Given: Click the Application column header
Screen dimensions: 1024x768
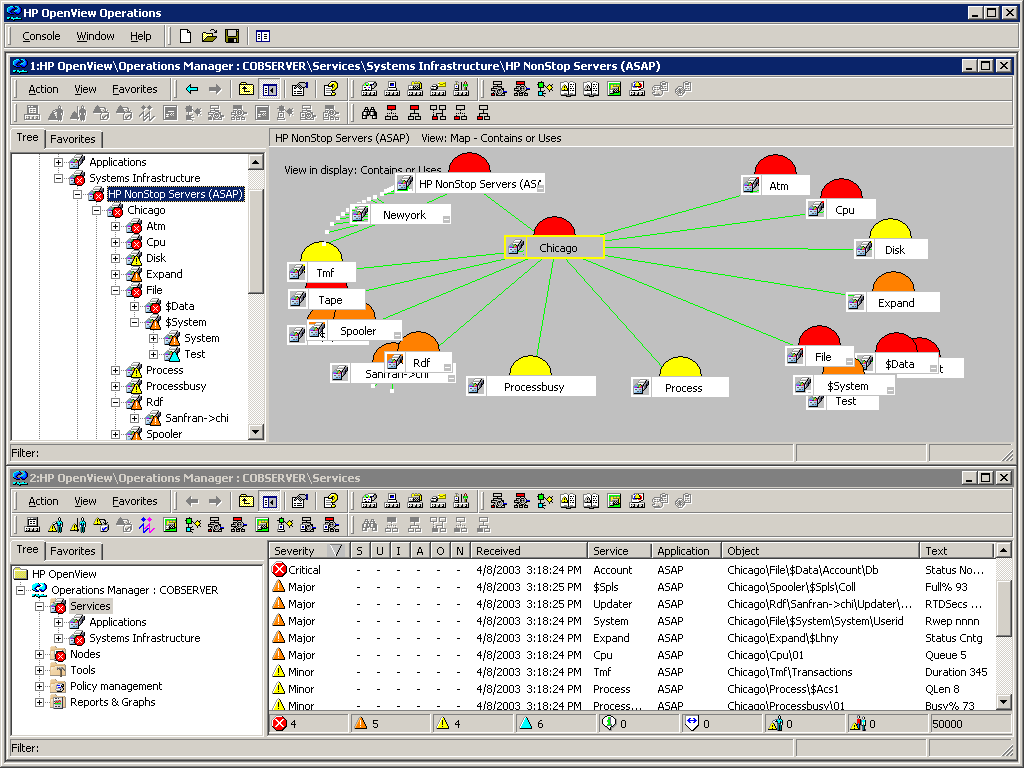Looking at the screenshot, I should 686,551.
